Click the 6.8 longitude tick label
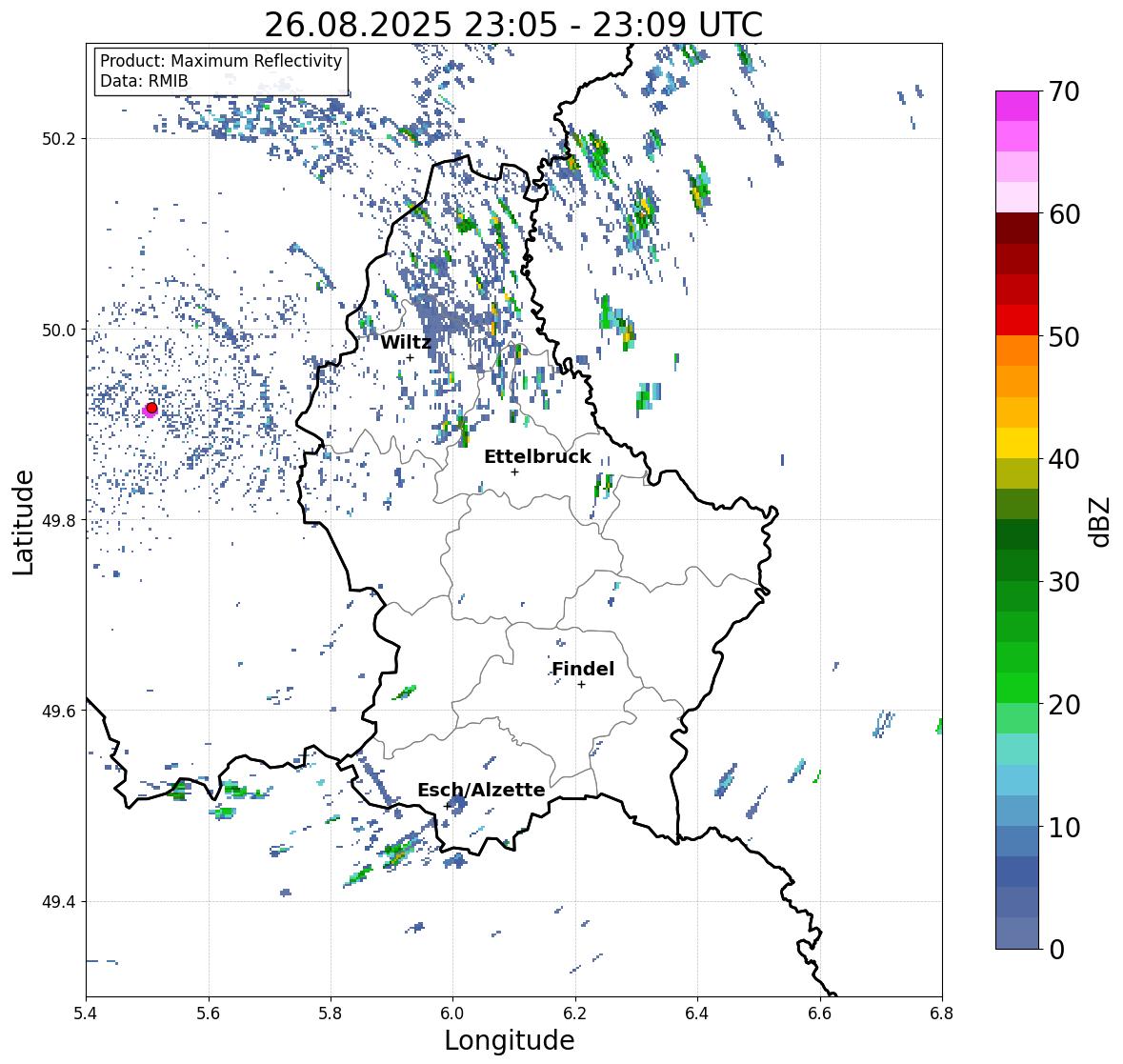The image size is (1123, 1064). pos(942,1013)
